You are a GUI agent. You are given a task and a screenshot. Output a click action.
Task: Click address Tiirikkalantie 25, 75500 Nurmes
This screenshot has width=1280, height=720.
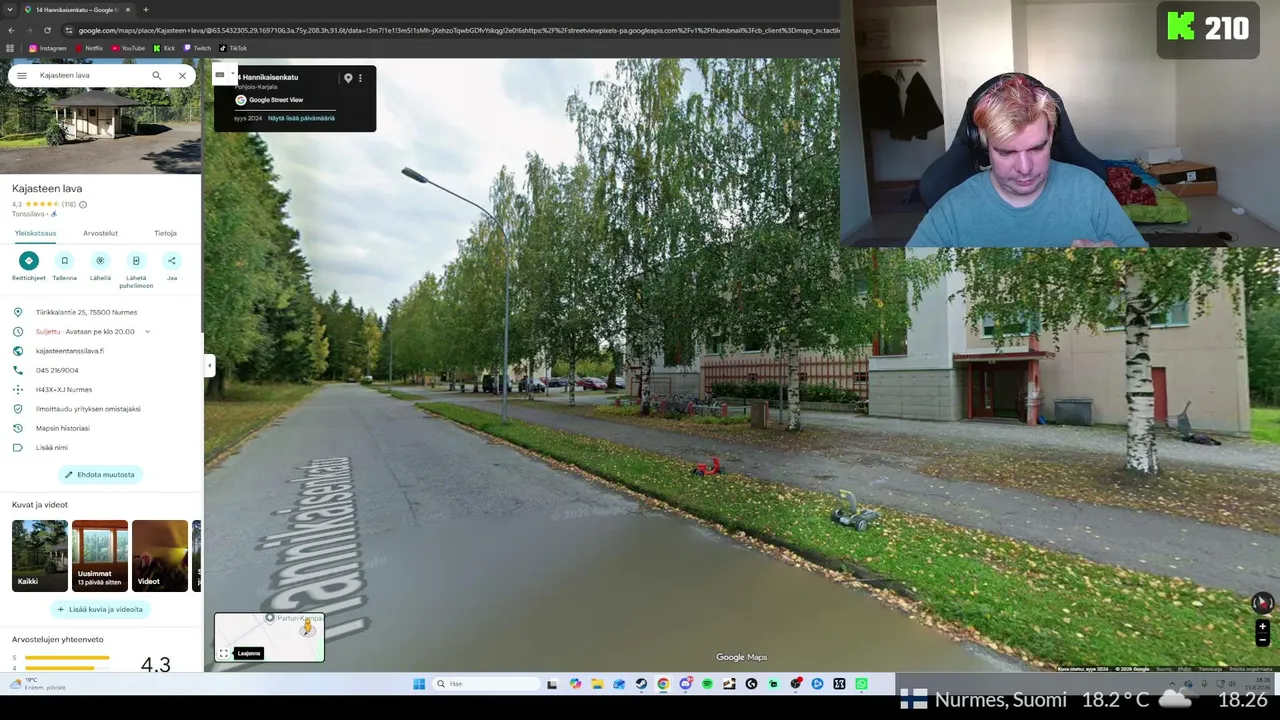click(86, 312)
